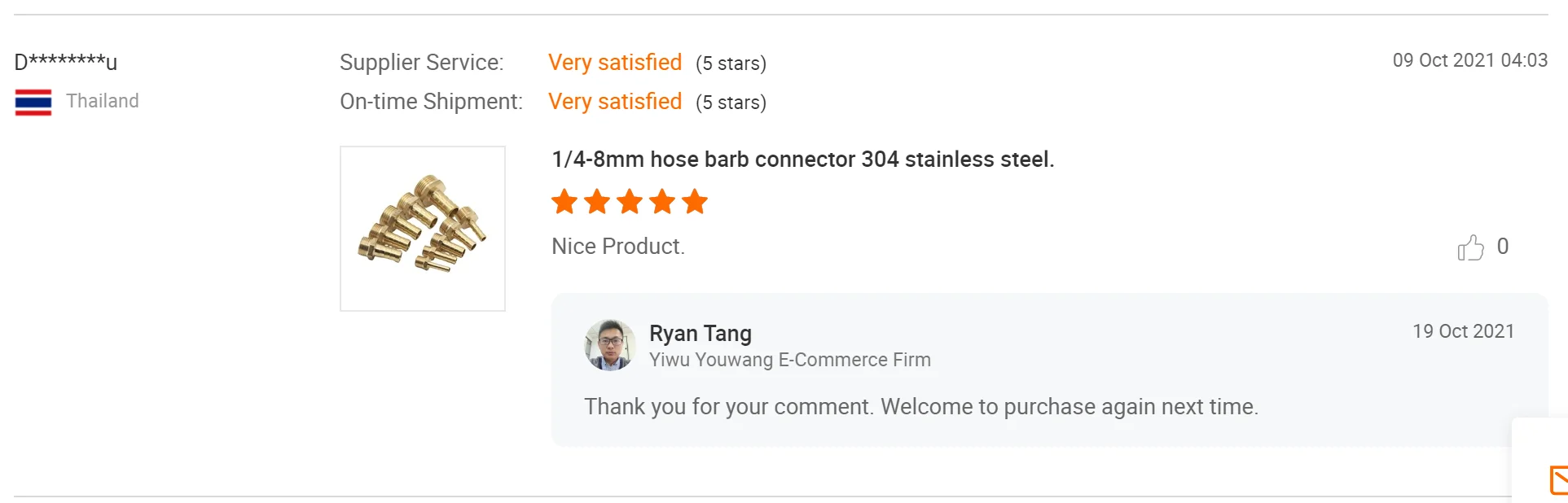
Task: Click the 'Thank you for your comment' reply
Action: (x=921, y=407)
